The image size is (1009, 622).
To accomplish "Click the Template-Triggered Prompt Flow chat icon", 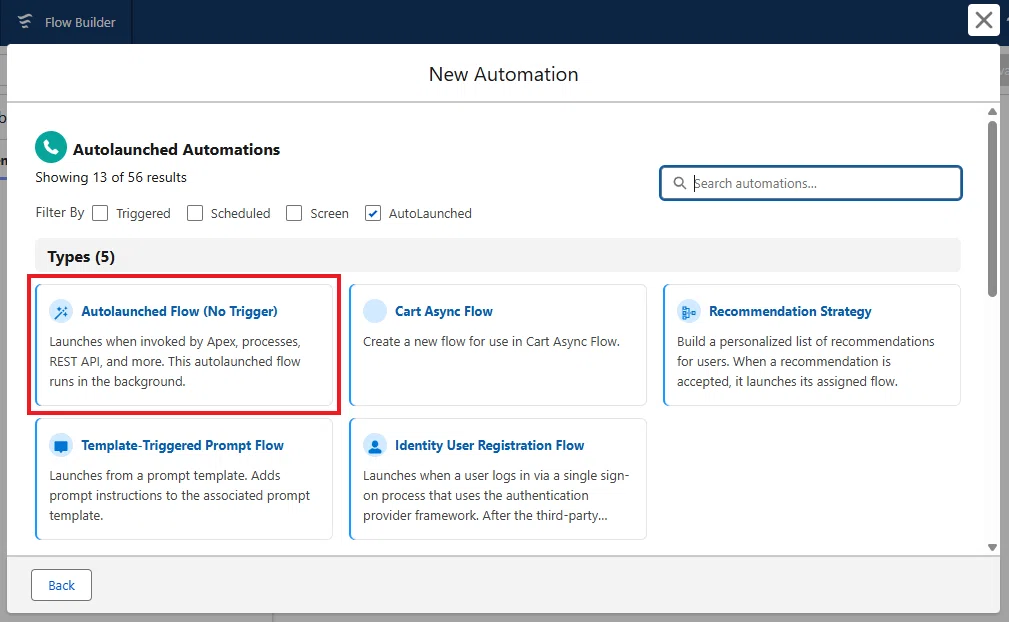I will tap(61, 445).
